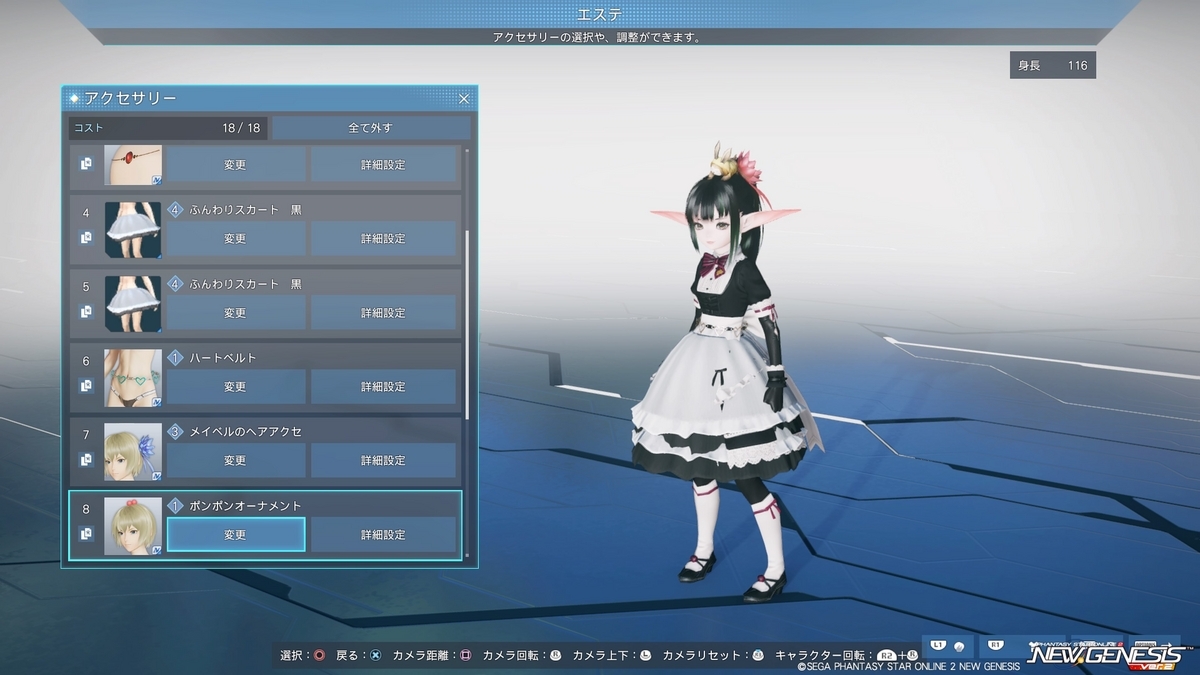Viewport: 1200px width, 675px height.
Task: Open 詳細設定 for ポンポンオーナメント
Action: coord(383,535)
